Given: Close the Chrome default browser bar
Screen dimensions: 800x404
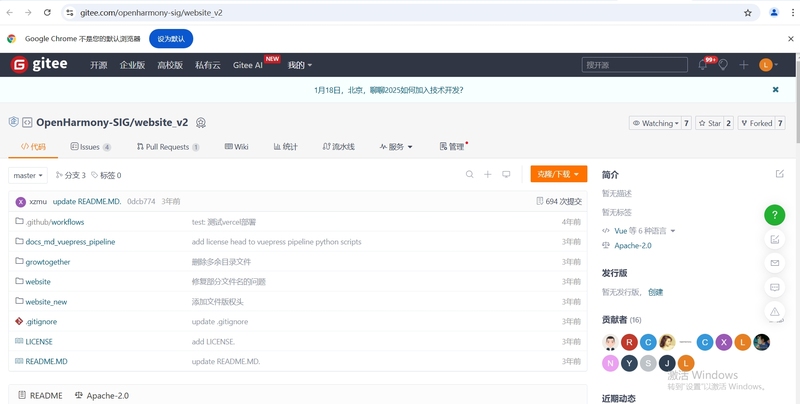Looking at the screenshot, I should pos(790,39).
